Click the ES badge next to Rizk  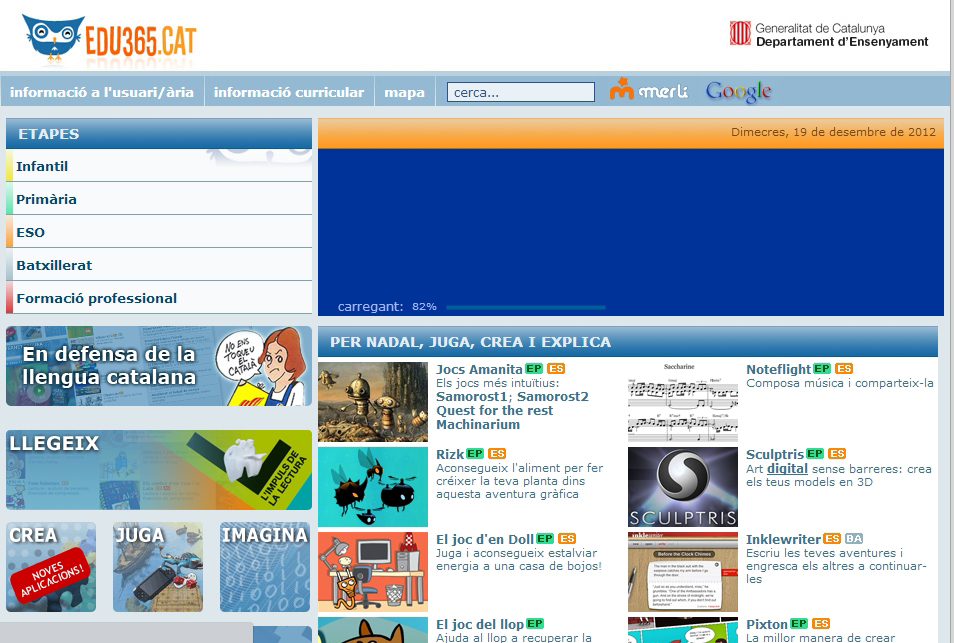tap(497, 454)
